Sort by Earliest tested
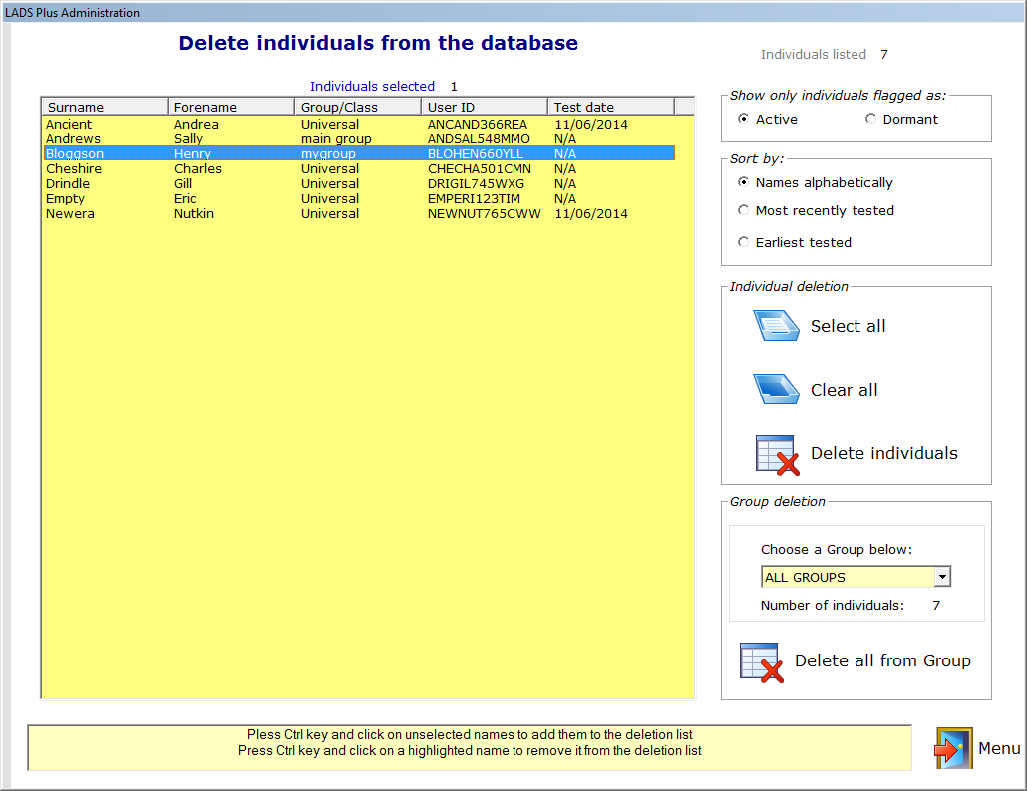 743,242
